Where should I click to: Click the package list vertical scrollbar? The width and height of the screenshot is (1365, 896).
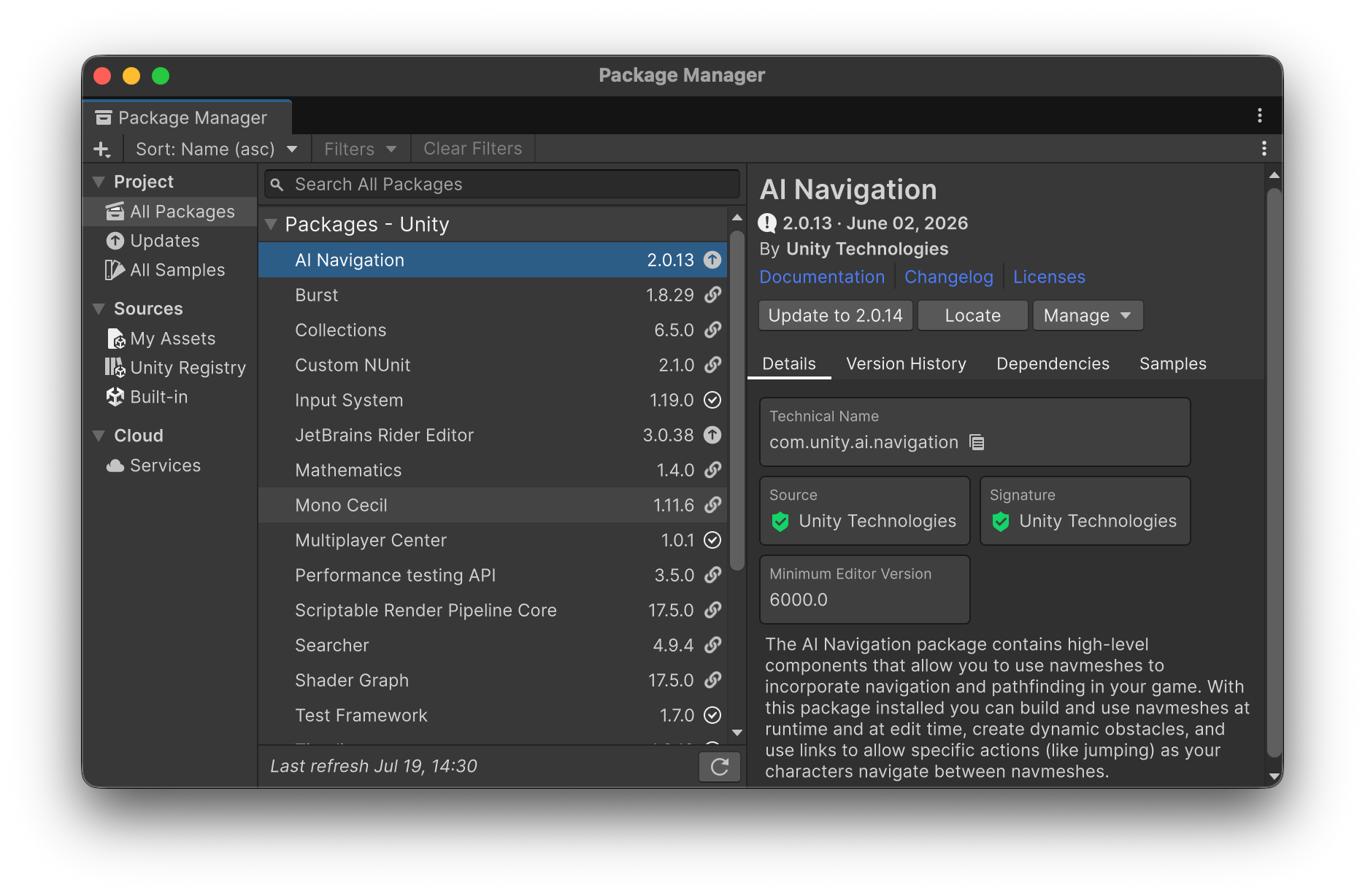737,400
